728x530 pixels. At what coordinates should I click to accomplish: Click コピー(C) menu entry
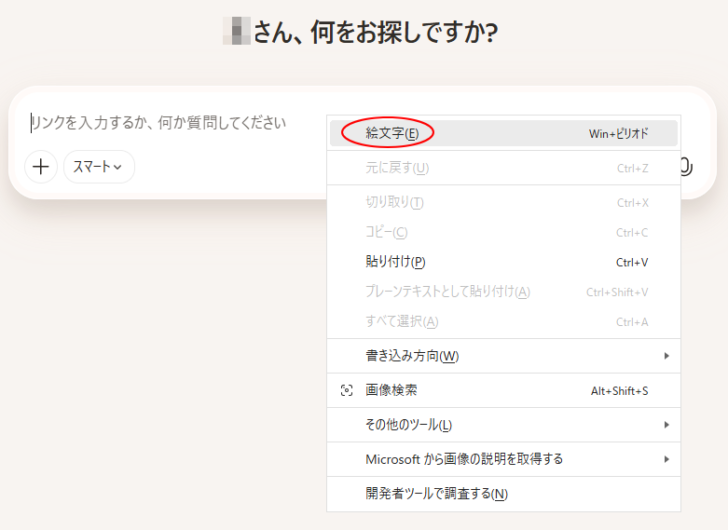click(x=386, y=232)
